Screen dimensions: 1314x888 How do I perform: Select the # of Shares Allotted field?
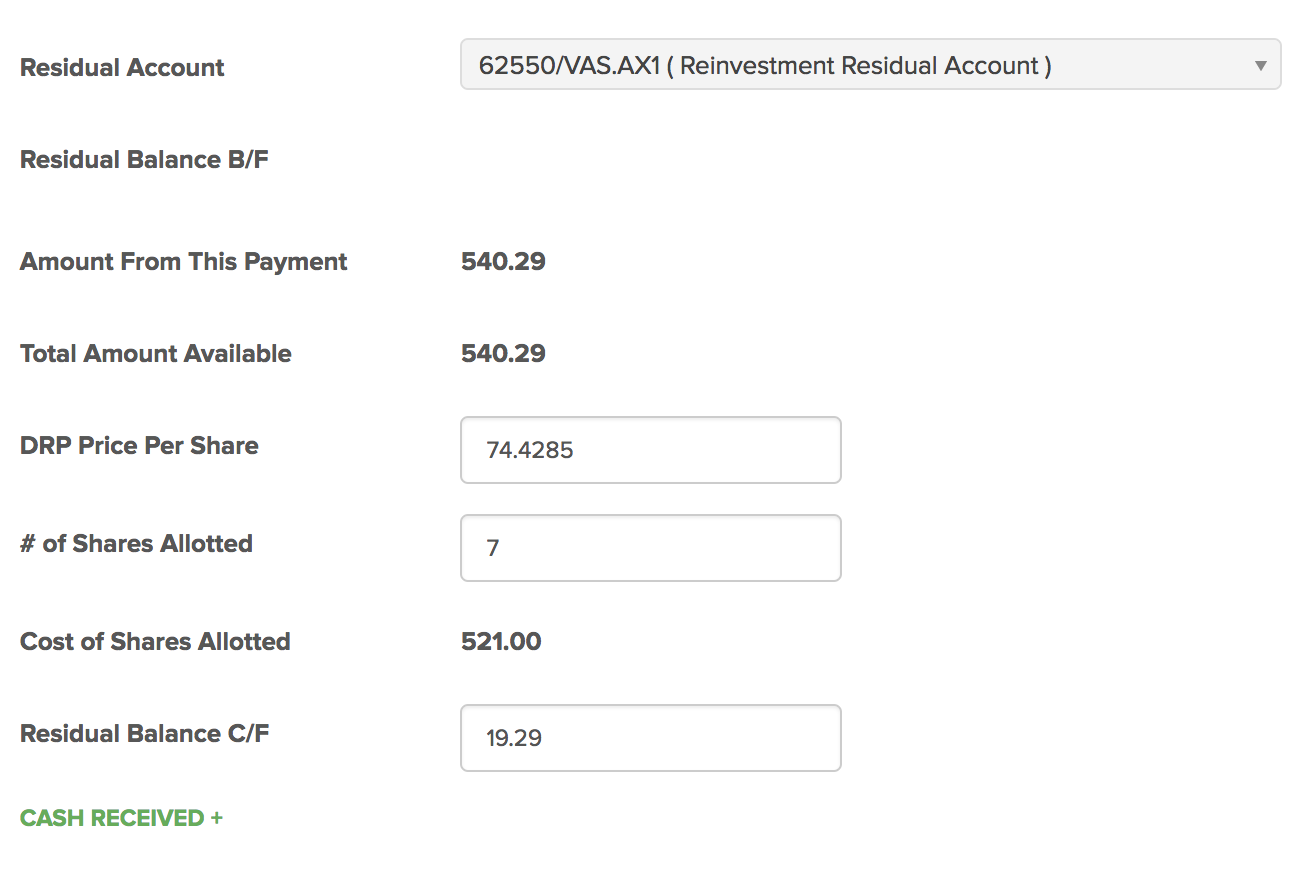tap(650, 548)
